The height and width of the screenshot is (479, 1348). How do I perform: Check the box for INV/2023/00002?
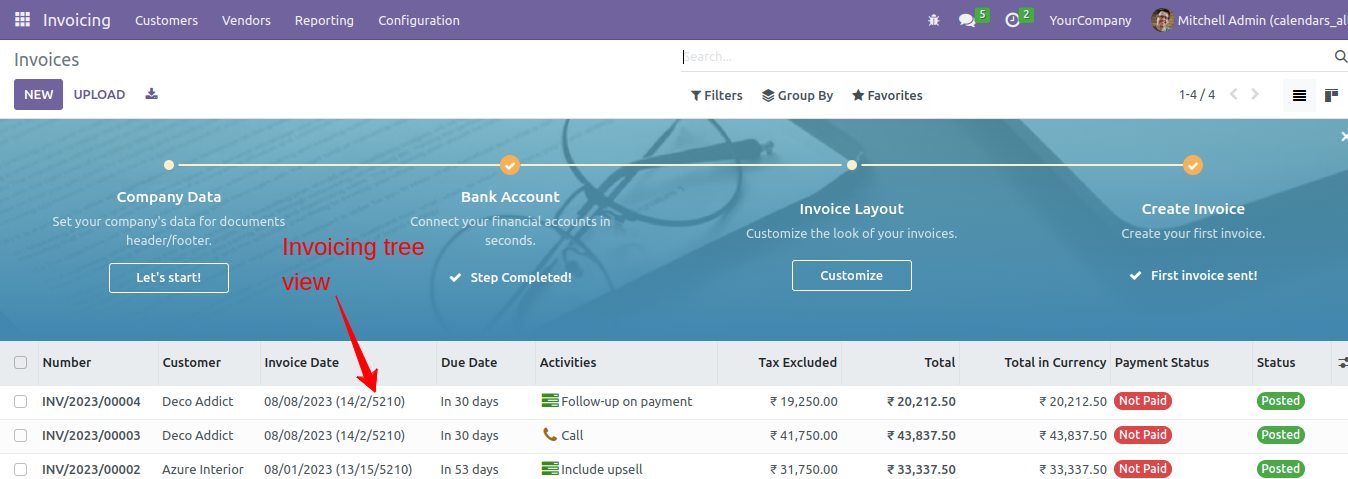(x=20, y=469)
